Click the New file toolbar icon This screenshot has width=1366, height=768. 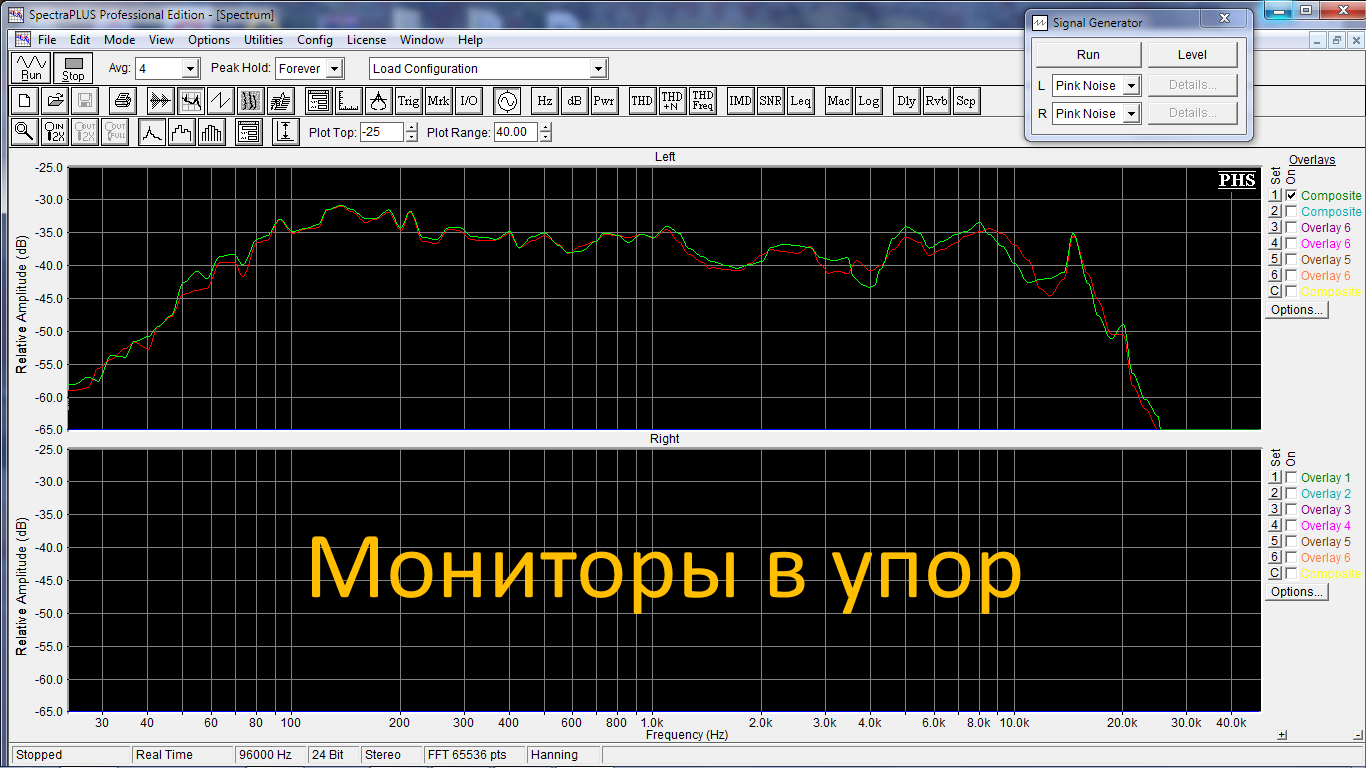pos(25,101)
